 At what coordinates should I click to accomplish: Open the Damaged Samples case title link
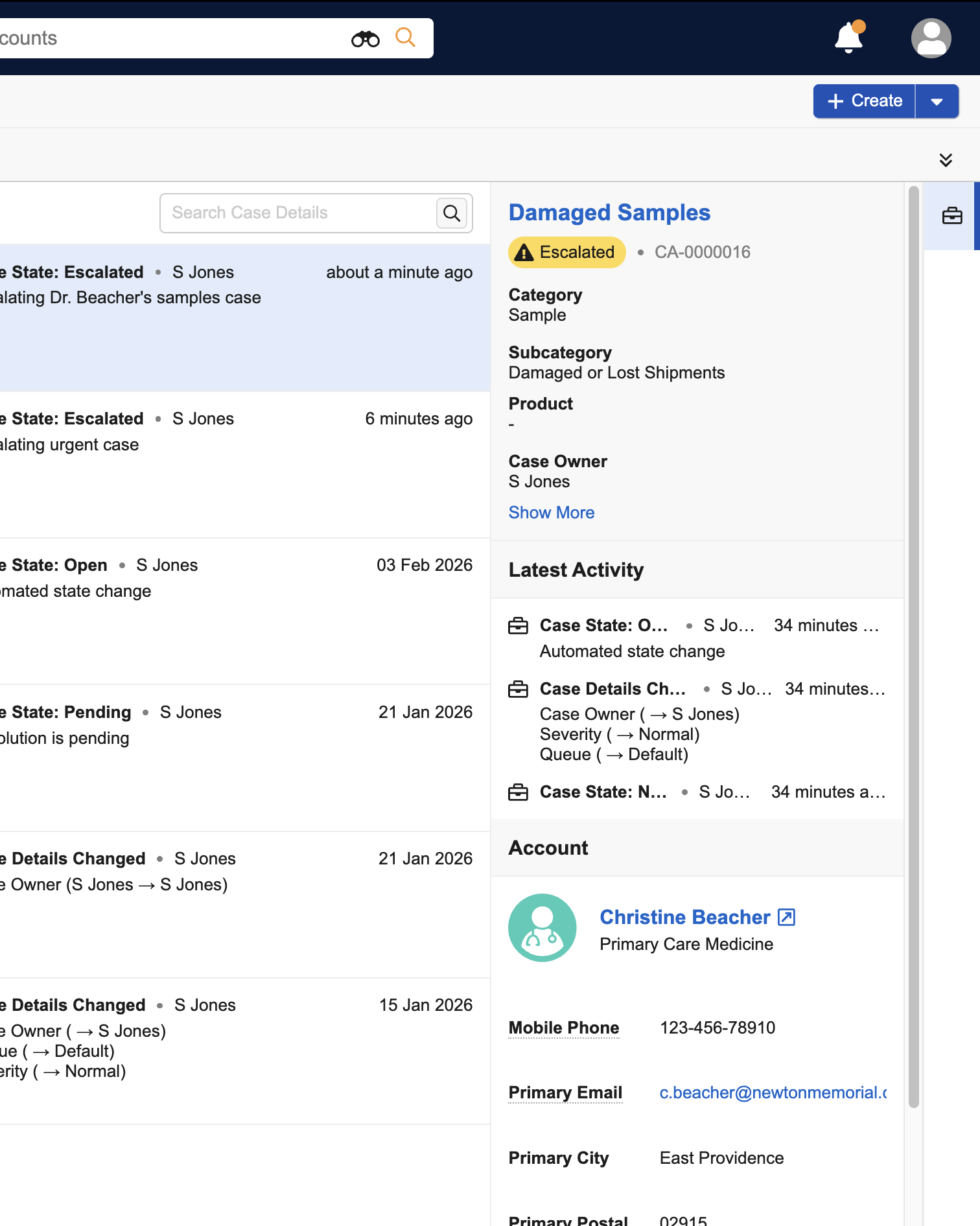tap(609, 213)
